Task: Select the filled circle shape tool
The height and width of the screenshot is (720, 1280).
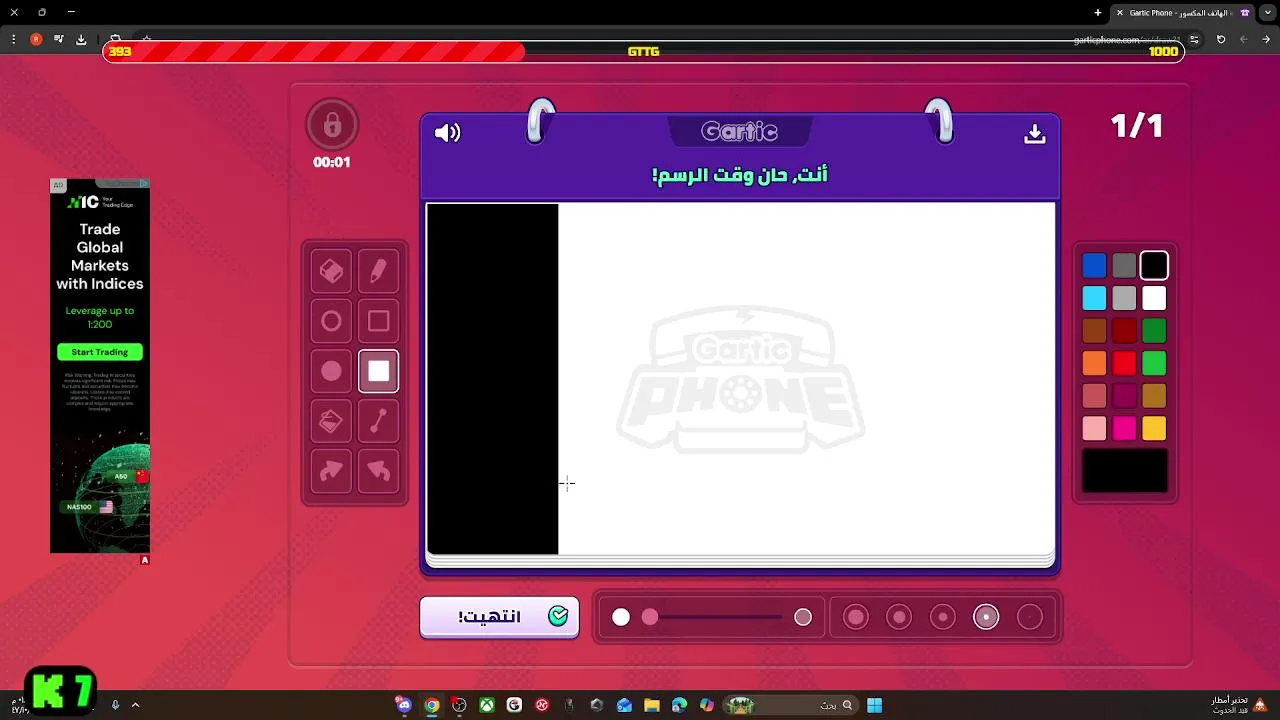Action: coord(331,371)
